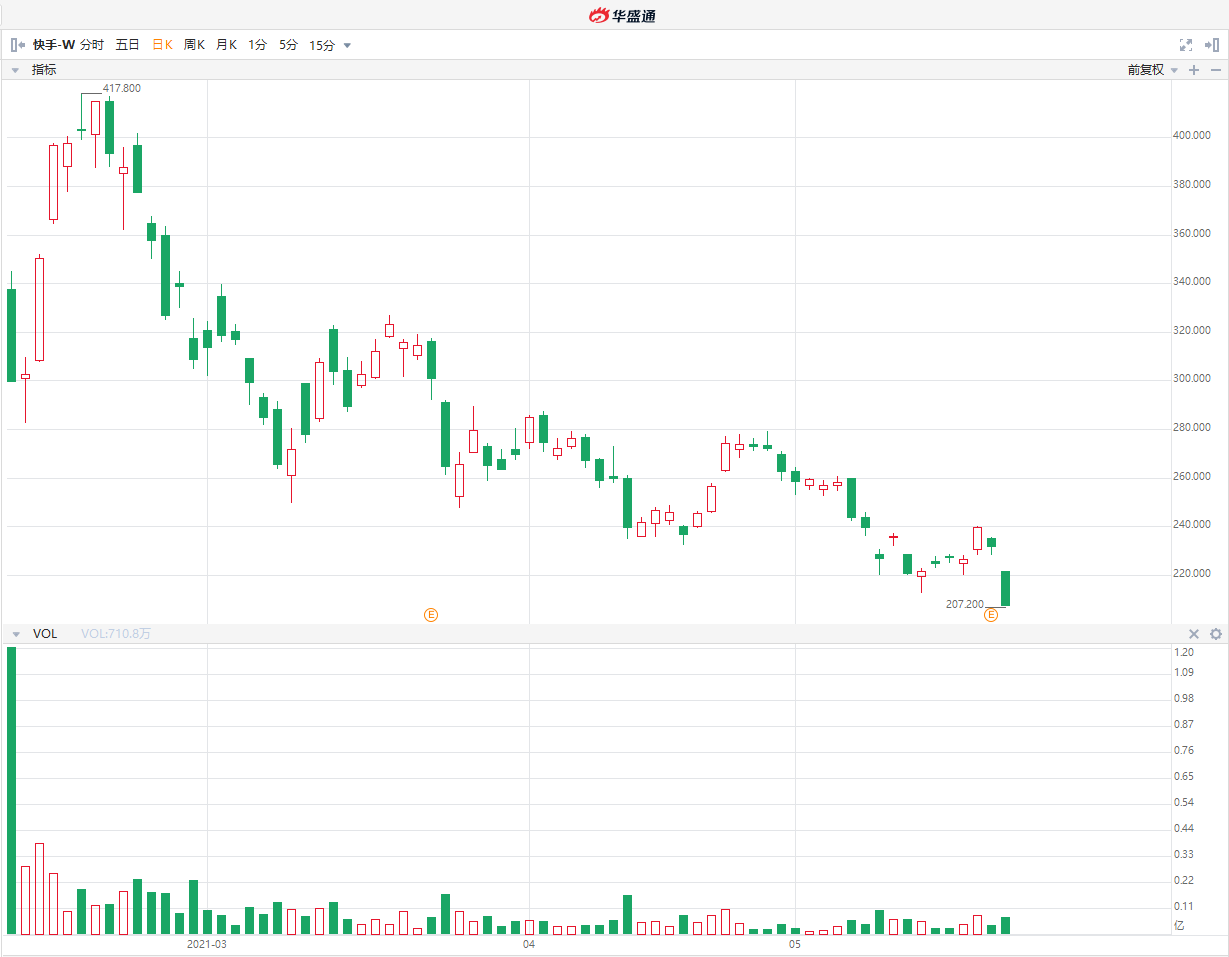Image resolution: width=1229 pixels, height=957 pixels.
Task: Select the 周K weekly candlestick tab
Action: pos(194,45)
